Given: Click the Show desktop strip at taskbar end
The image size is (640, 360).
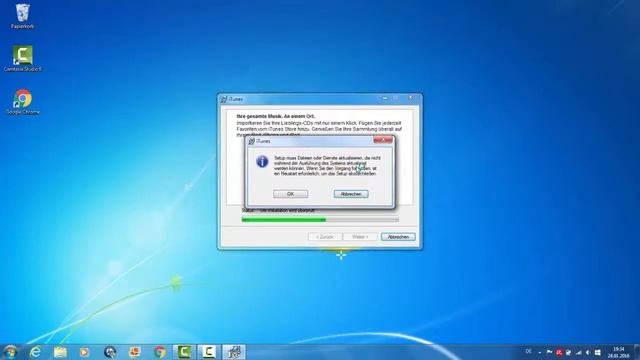Looking at the screenshot, I should pyautogui.click(x=637, y=352).
